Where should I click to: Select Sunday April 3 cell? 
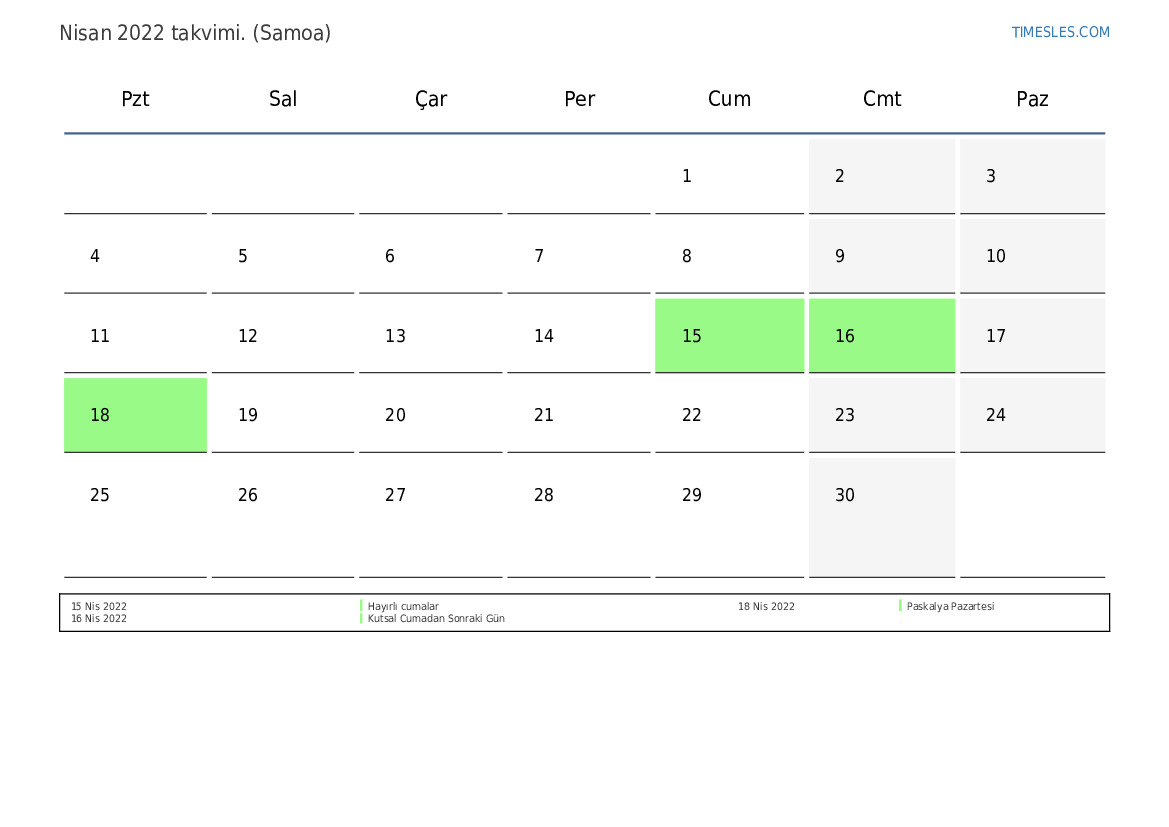[x=1032, y=177]
